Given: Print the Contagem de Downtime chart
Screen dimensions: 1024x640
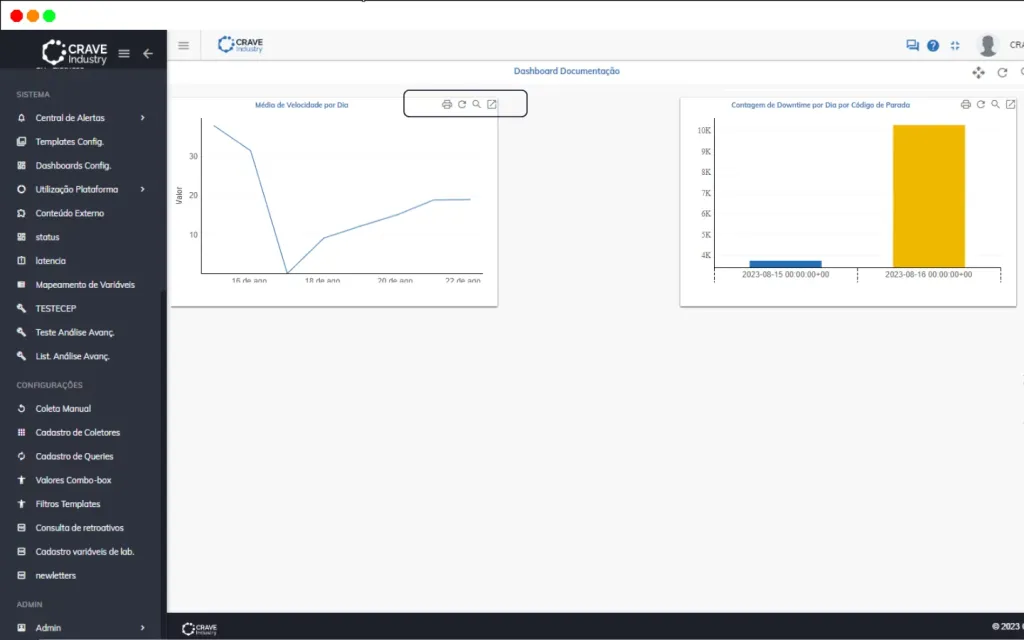Looking at the screenshot, I should [x=966, y=104].
